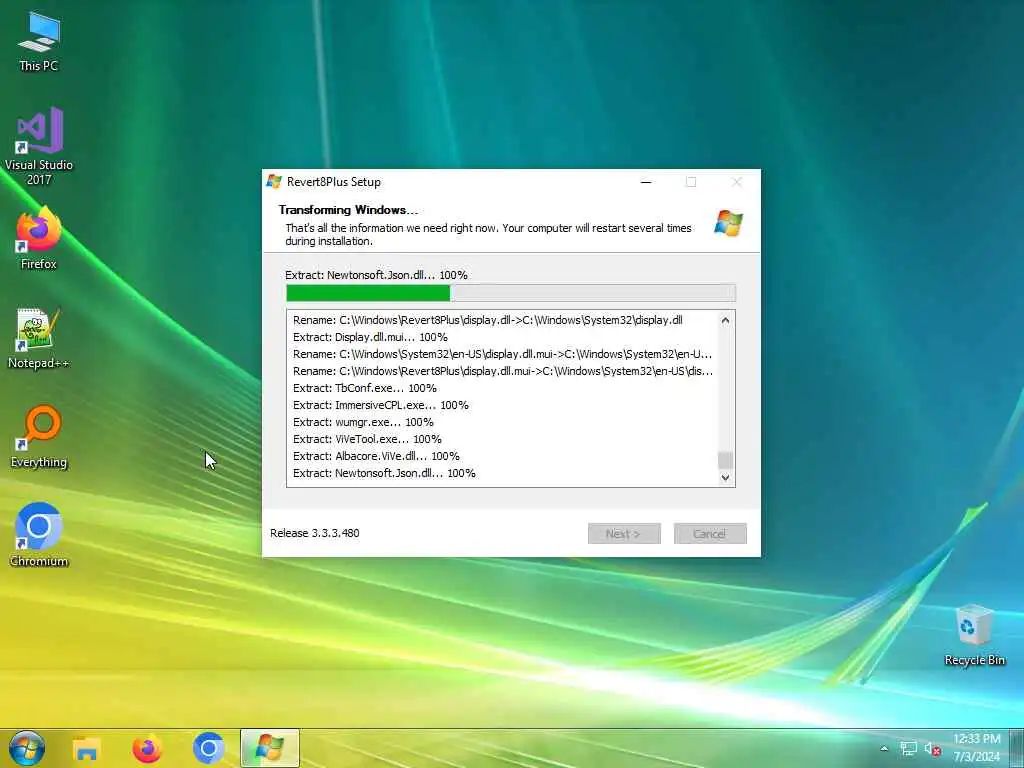Open the This PC desktop icon
This screenshot has height=768, width=1024.
coord(39,41)
